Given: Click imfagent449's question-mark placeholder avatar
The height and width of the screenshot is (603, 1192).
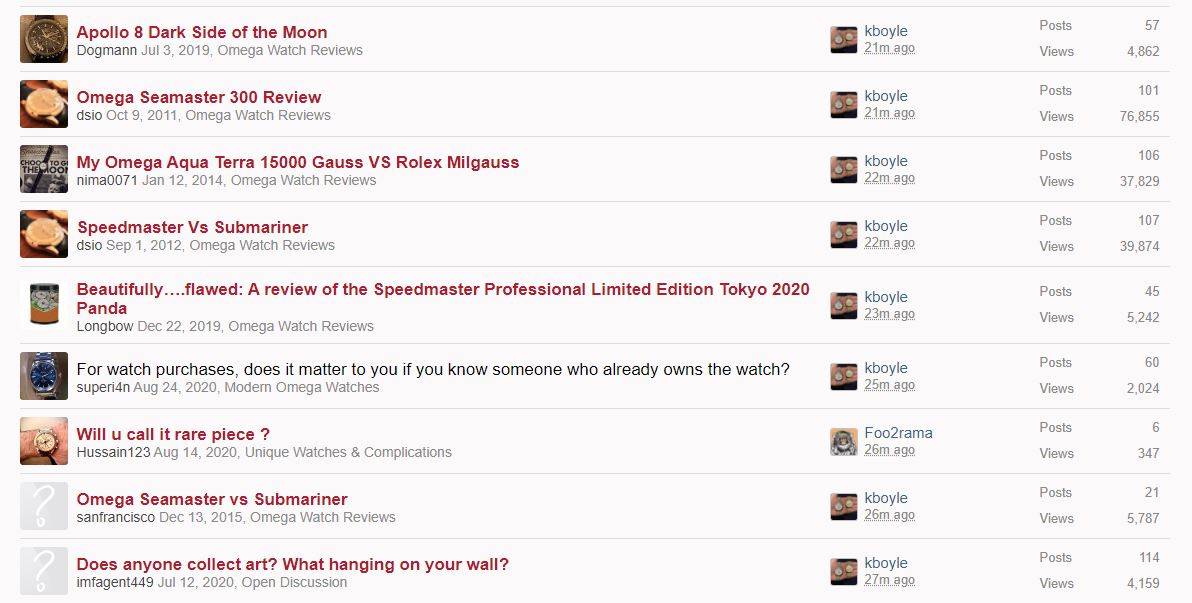Looking at the screenshot, I should pos(44,571).
